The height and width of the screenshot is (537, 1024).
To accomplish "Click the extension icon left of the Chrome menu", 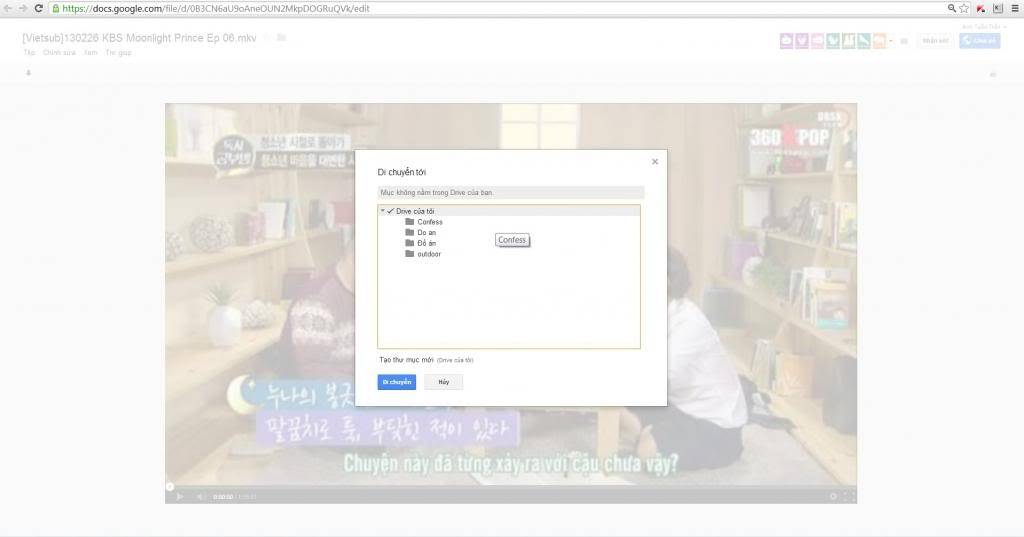I will pos(998,8).
